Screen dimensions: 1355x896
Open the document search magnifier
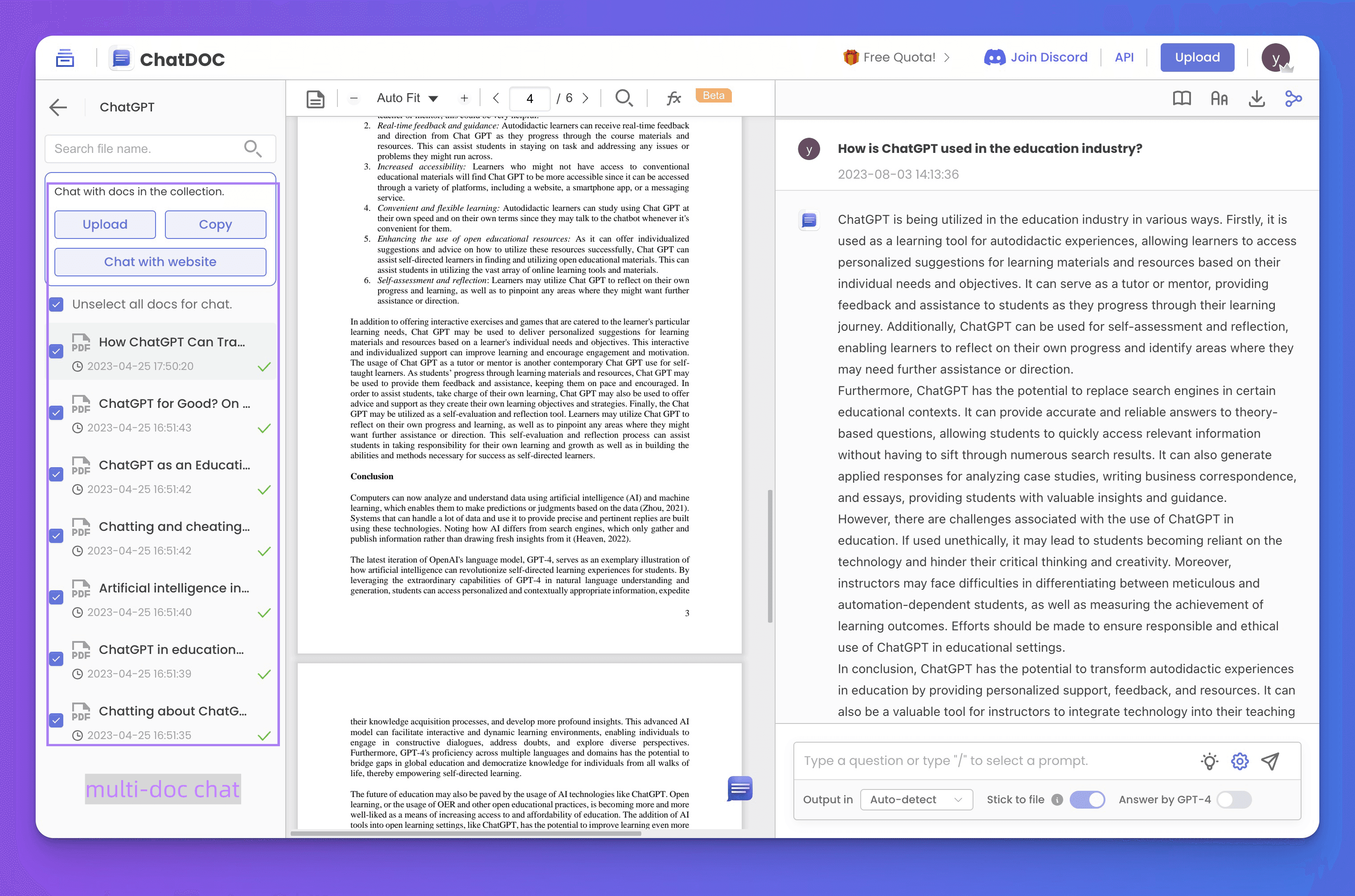(x=623, y=98)
